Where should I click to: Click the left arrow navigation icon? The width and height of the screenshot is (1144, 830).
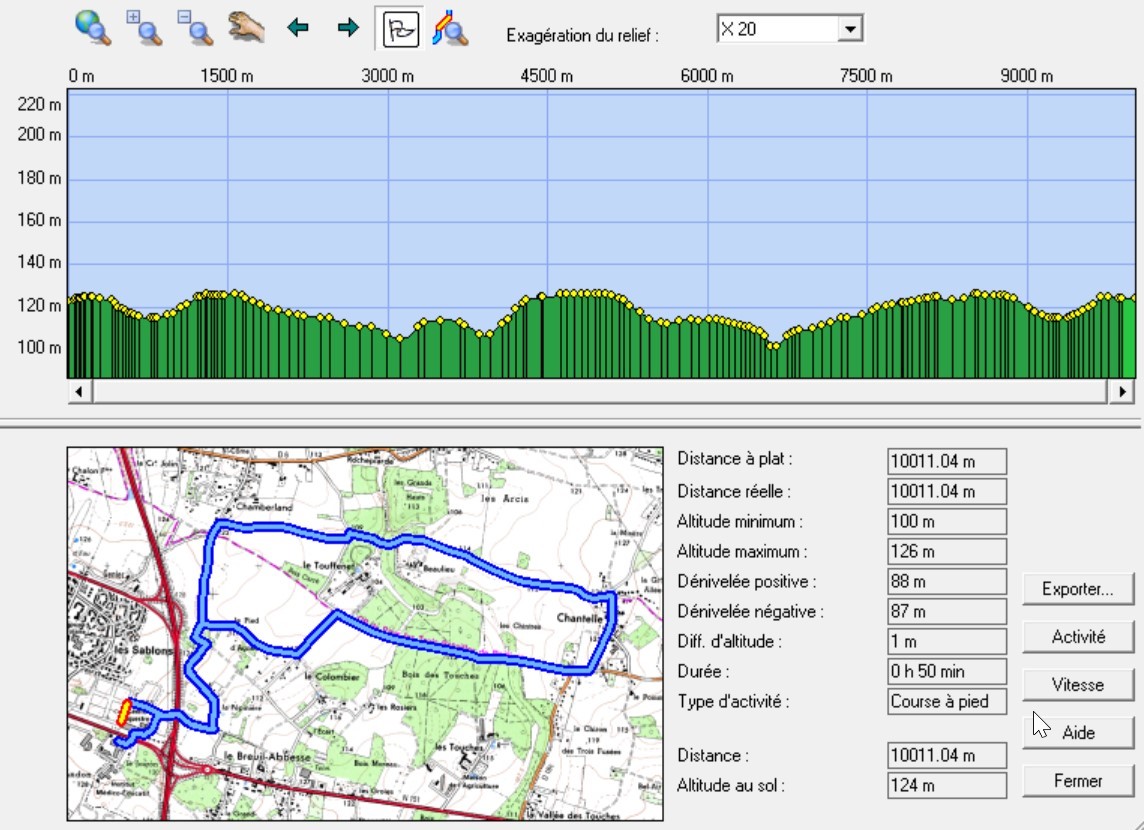click(298, 28)
